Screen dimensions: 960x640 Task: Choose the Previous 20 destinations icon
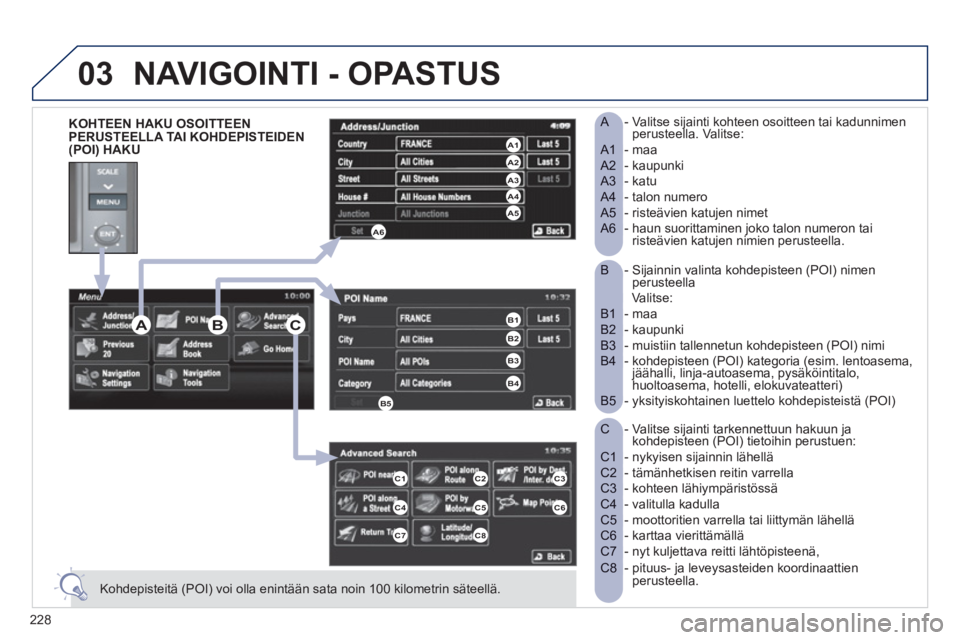111,348
